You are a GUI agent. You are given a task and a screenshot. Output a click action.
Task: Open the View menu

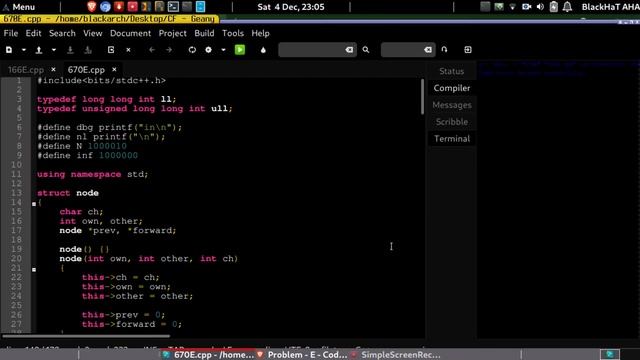coord(93,33)
